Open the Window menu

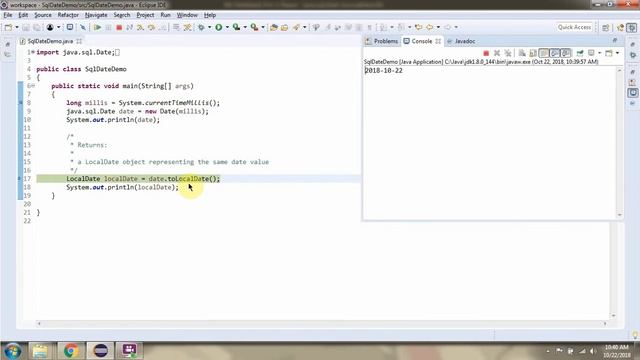tap(187, 15)
